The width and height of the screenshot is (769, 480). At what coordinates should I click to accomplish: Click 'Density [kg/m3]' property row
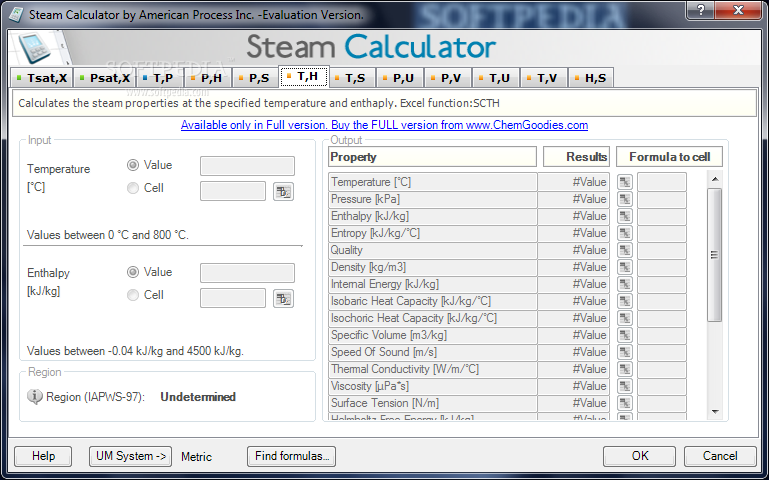click(x=433, y=267)
